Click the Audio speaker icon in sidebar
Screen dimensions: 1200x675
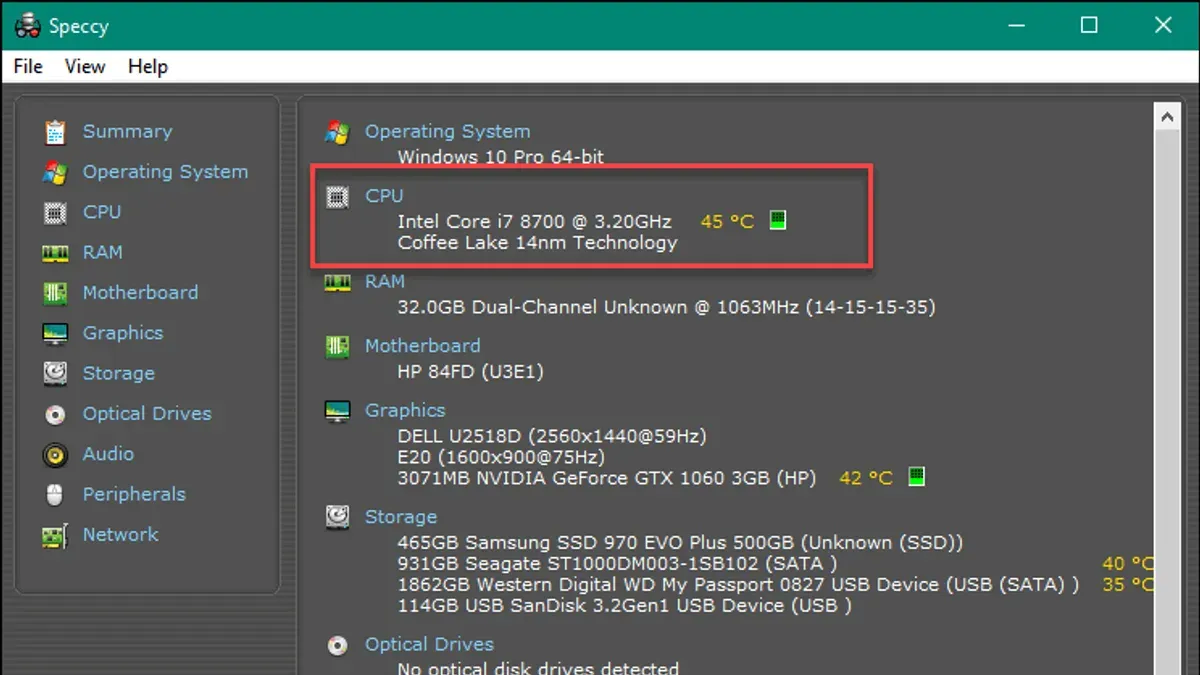pos(55,454)
